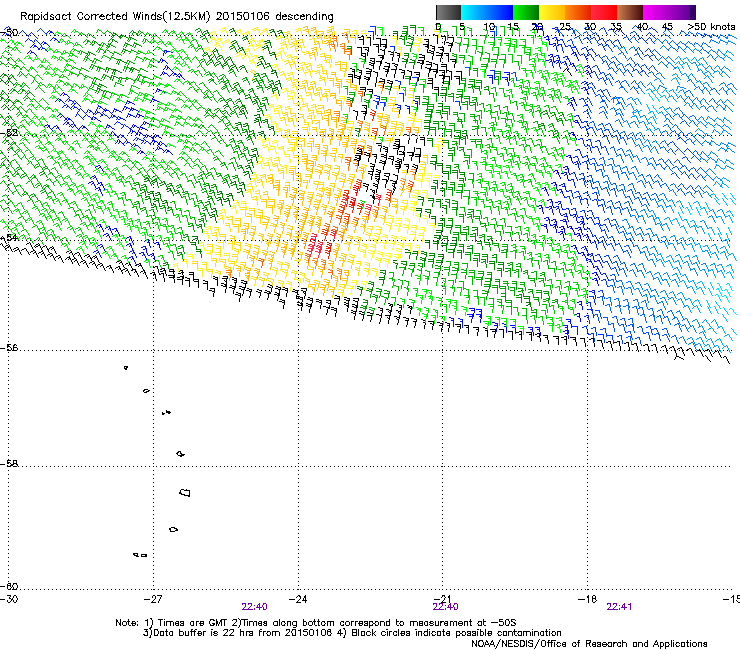Click the brown 35-40 knots legend segment
The width and height of the screenshot is (740, 650).
coord(630,12)
